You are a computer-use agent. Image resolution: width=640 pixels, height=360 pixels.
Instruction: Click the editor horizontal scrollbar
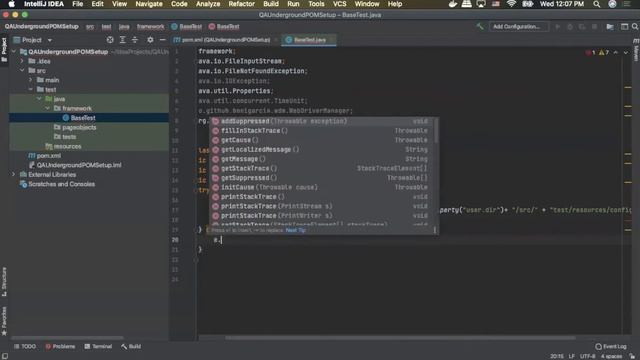pyautogui.click(x=400, y=338)
